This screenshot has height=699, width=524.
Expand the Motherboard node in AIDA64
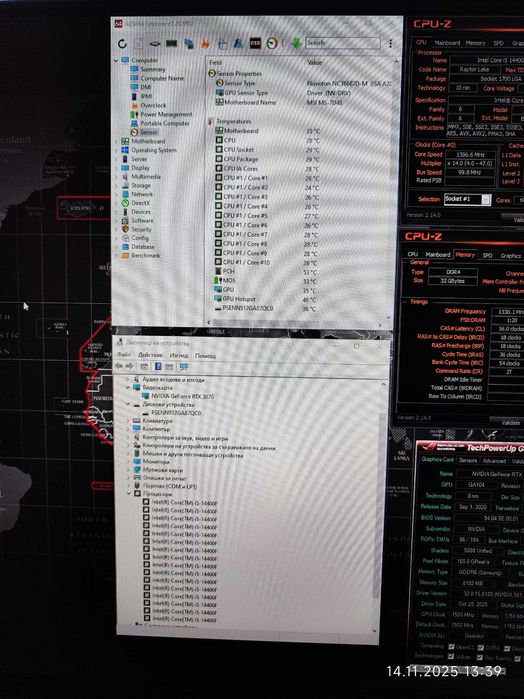(116, 141)
